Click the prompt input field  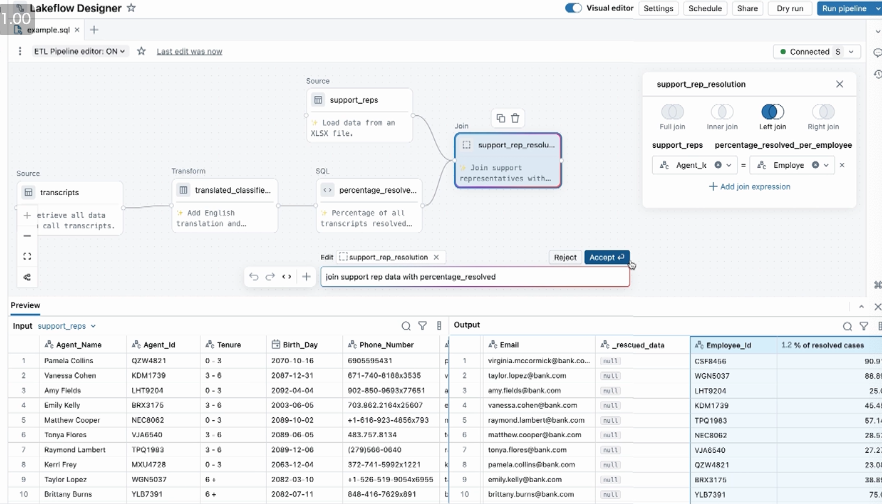click(x=475, y=277)
